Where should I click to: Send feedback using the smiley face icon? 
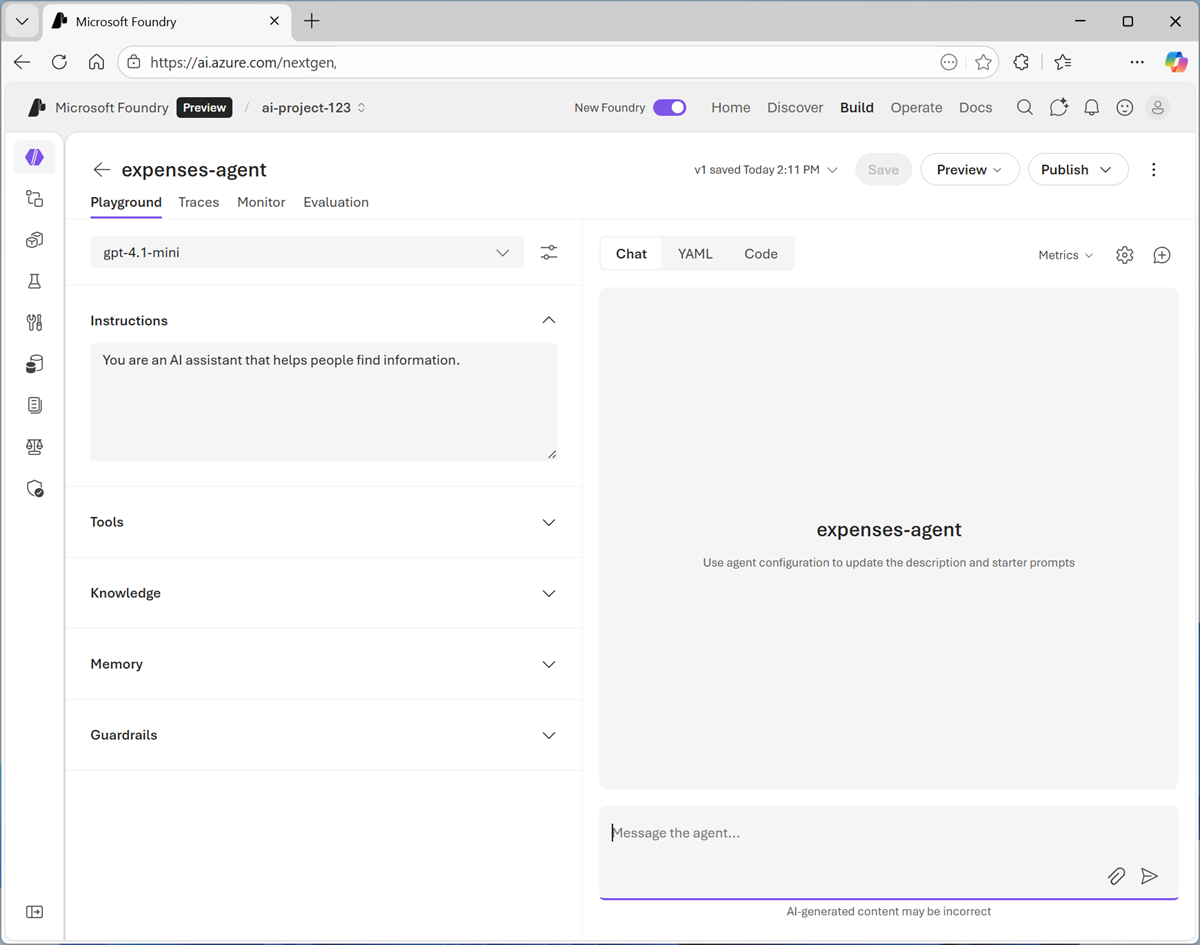point(1124,107)
